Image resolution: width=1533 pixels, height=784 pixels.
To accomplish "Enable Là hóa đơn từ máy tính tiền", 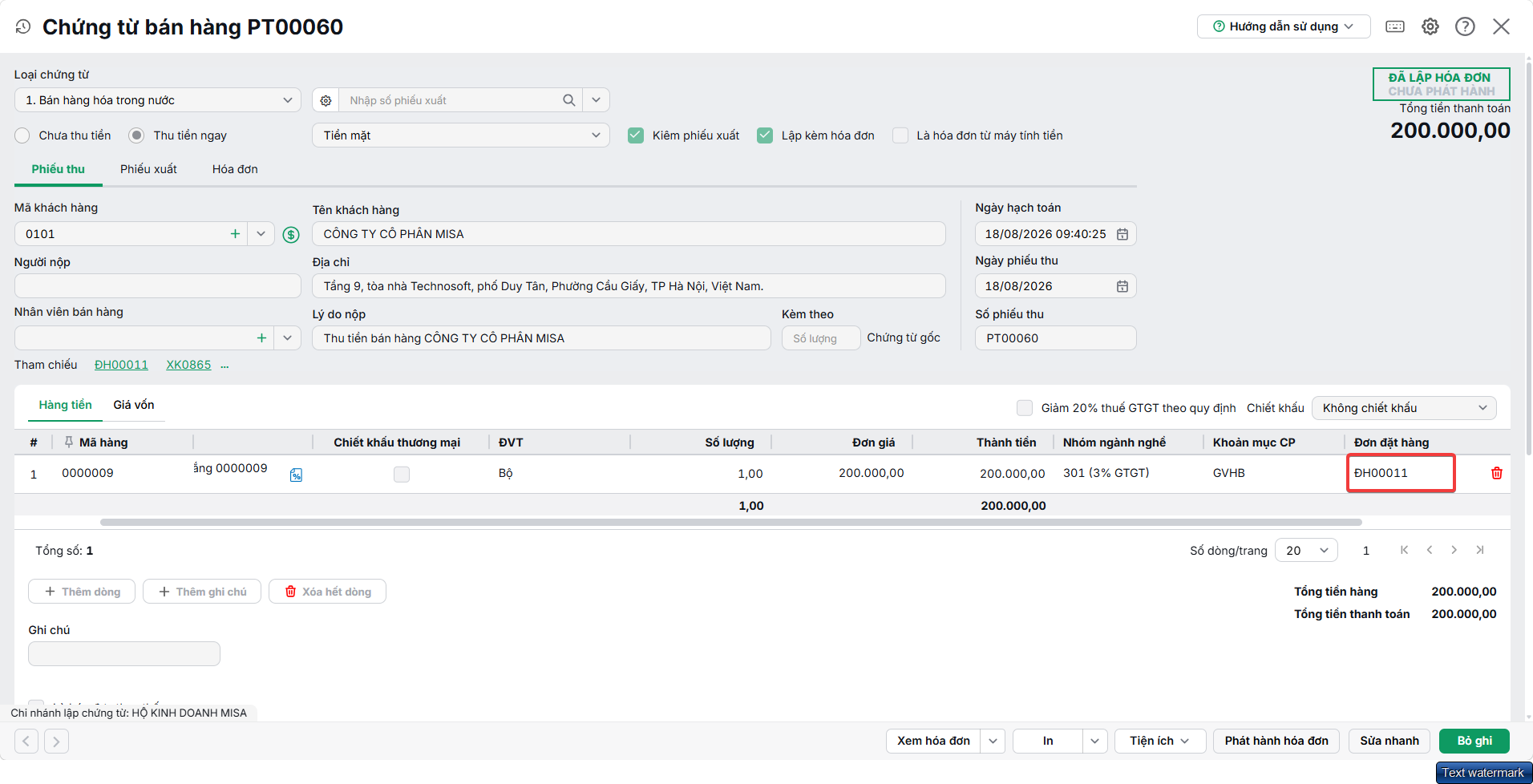I will tap(900, 135).
